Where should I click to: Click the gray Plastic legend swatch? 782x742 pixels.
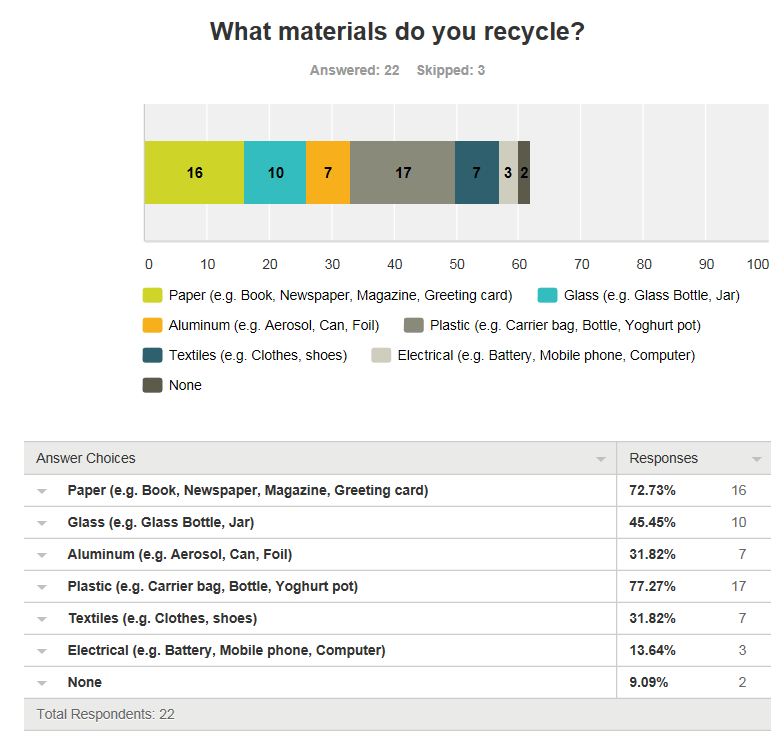(x=413, y=325)
